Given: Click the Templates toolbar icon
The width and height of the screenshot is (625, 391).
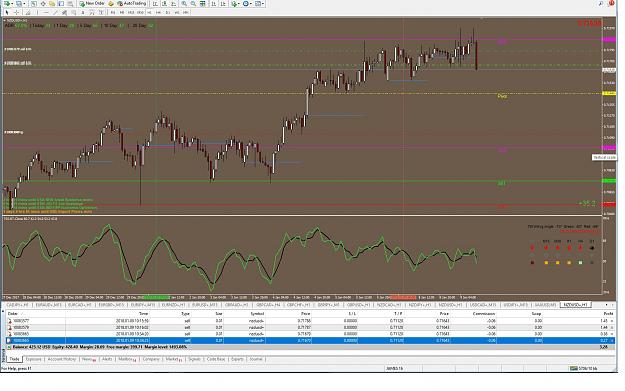Looking at the screenshot, I should (257, 4).
